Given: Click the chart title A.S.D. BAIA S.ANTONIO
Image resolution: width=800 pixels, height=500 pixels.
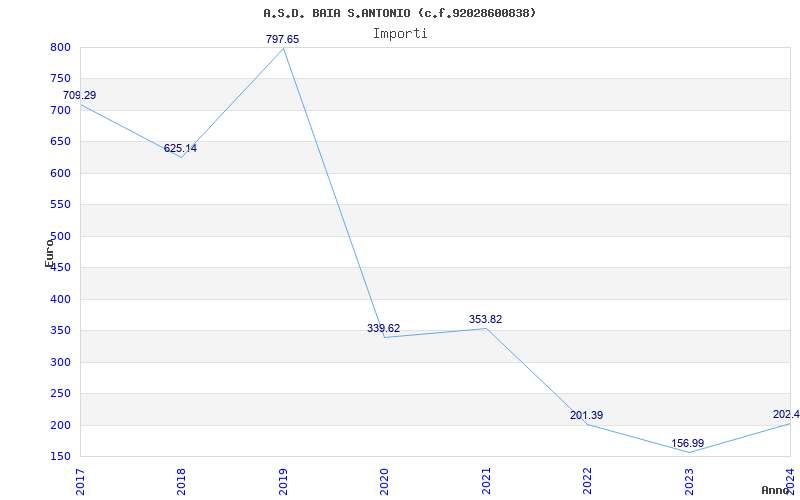Looking at the screenshot, I should tap(399, 13).
